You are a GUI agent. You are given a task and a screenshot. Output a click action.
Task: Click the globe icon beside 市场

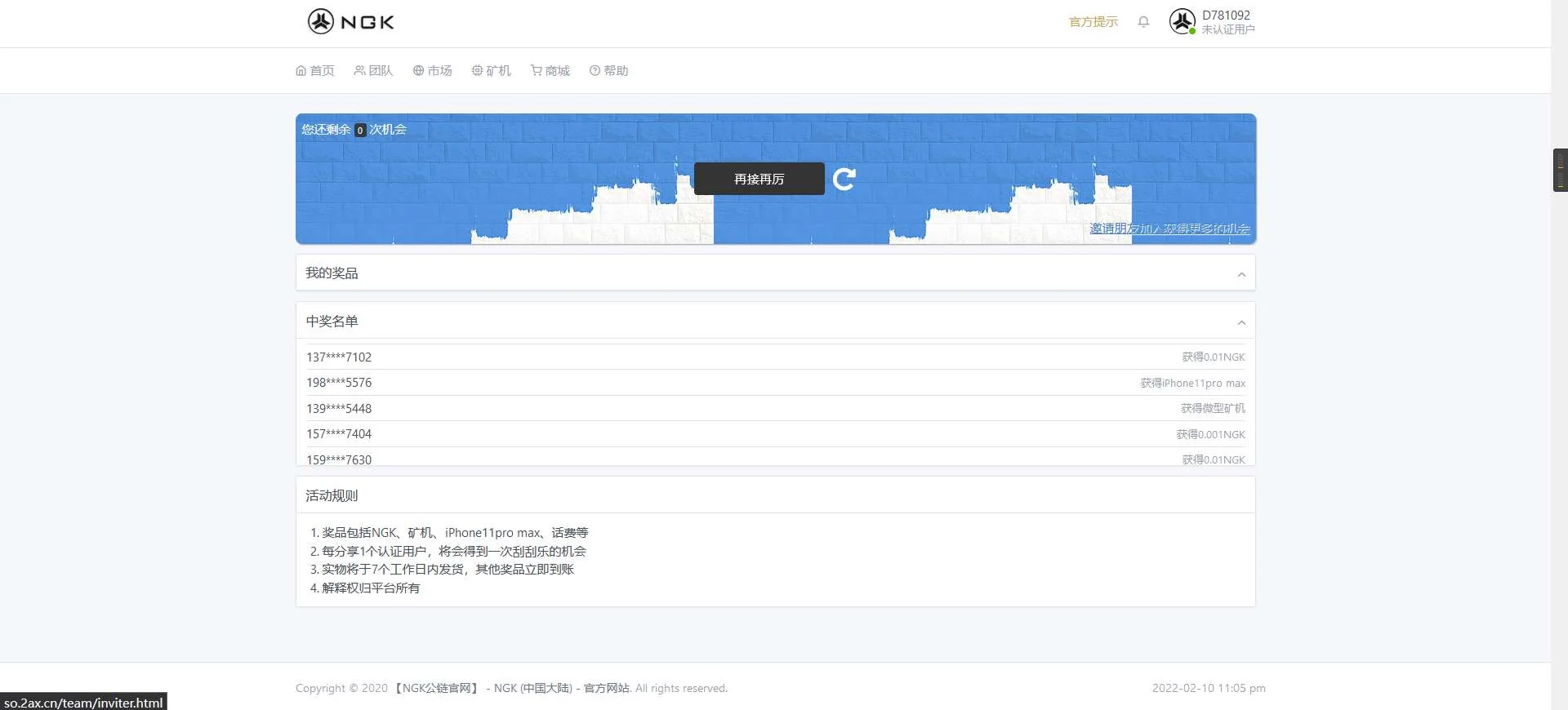tap(418, 71)
